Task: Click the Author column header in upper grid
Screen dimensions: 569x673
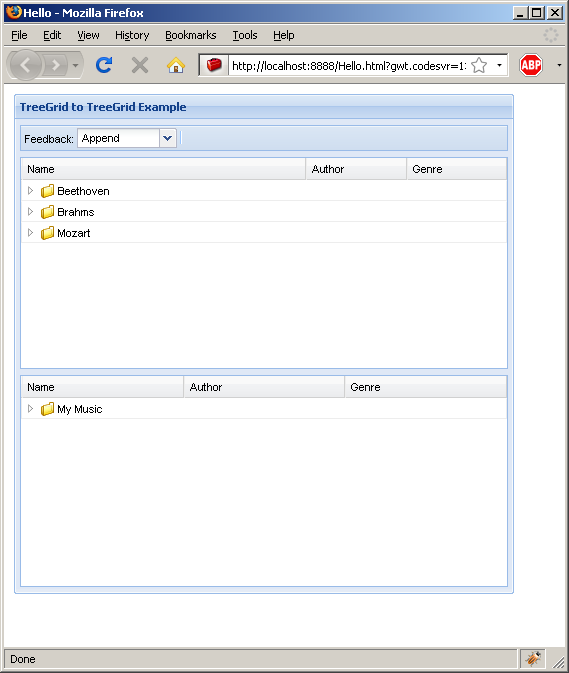Action: [356, 169]
